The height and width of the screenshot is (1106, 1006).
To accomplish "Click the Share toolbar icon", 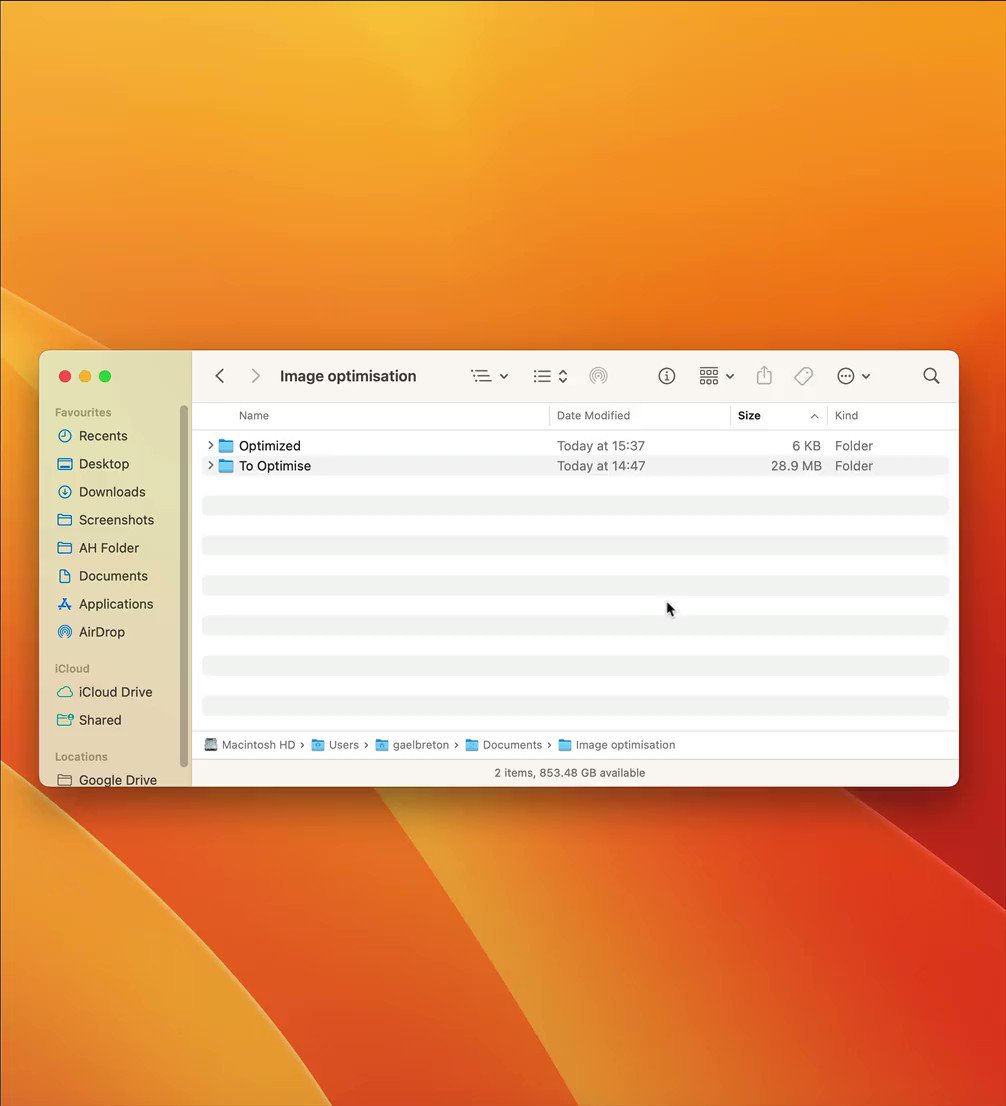I will coord(764,376).
